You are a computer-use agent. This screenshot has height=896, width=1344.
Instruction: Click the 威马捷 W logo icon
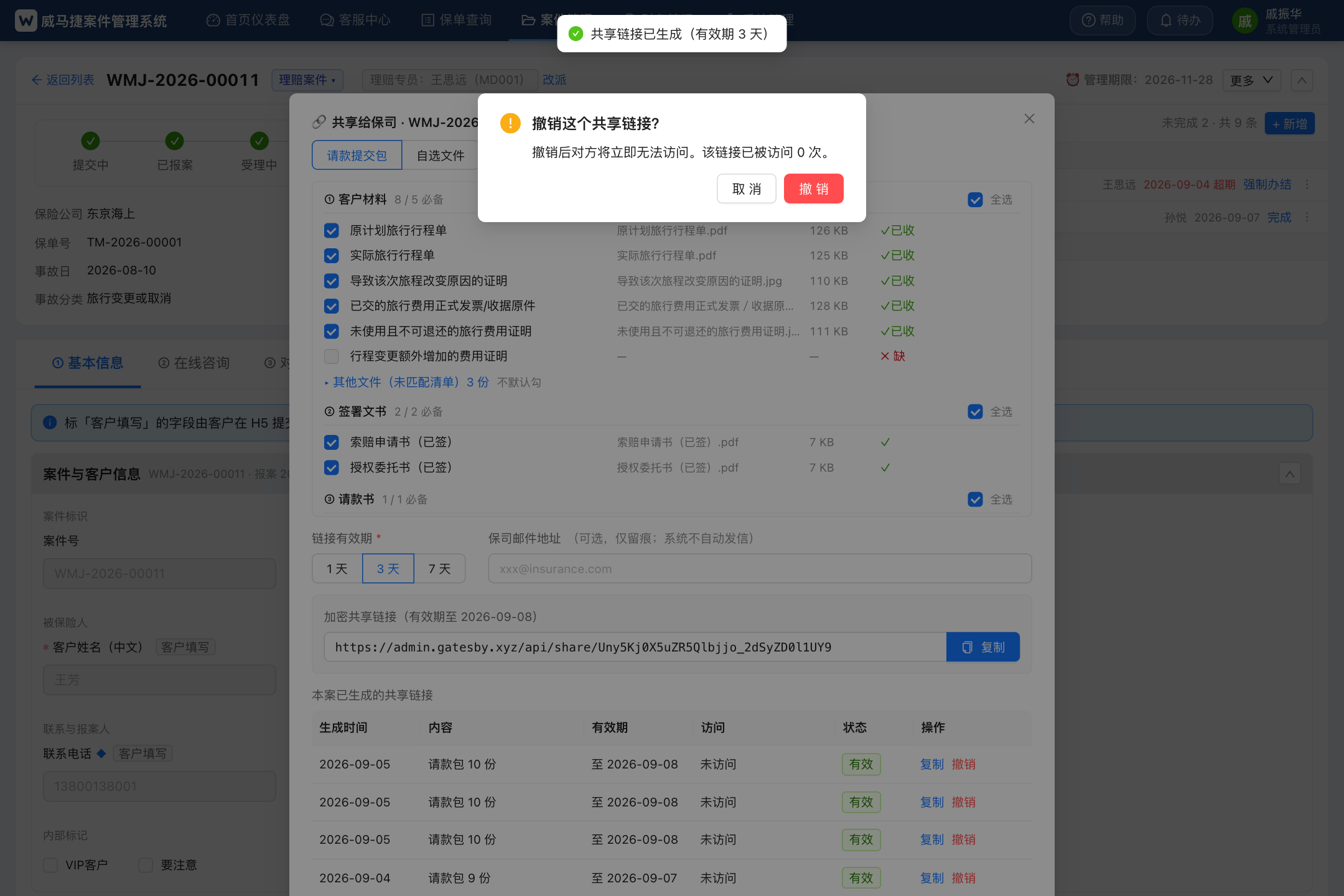[x=26, y=21]
